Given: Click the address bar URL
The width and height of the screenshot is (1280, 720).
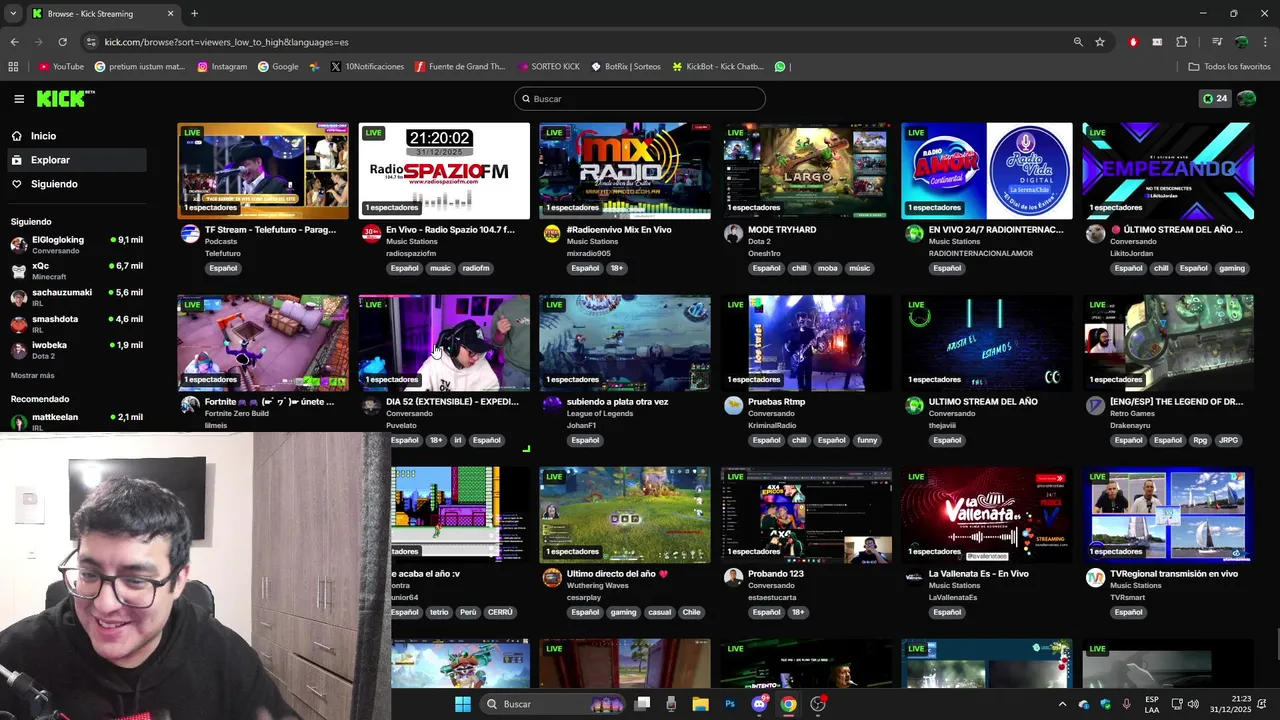Looking at the screenshot, I should [227, 42].
